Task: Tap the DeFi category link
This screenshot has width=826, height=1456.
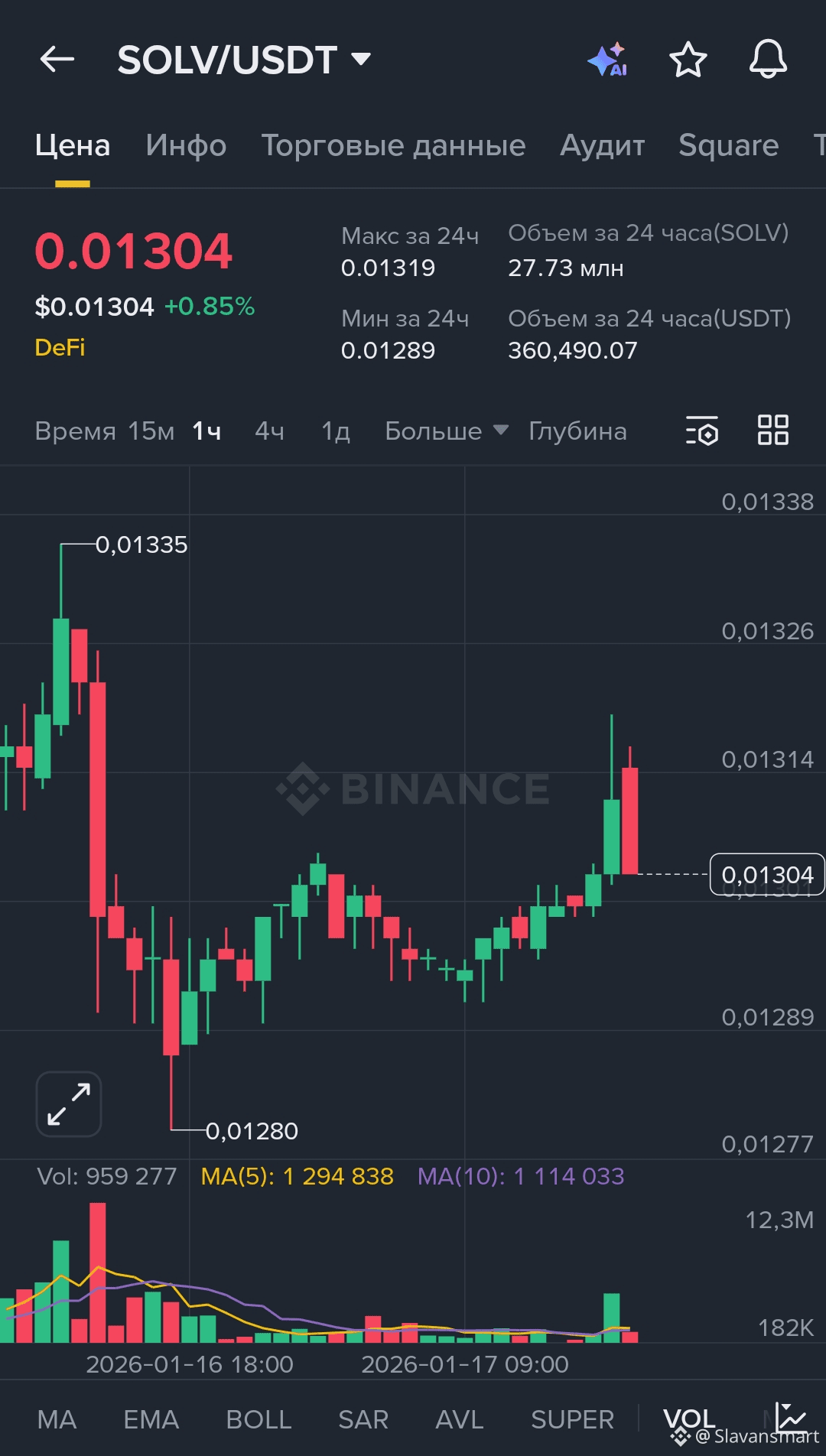Action: point(60,348)
